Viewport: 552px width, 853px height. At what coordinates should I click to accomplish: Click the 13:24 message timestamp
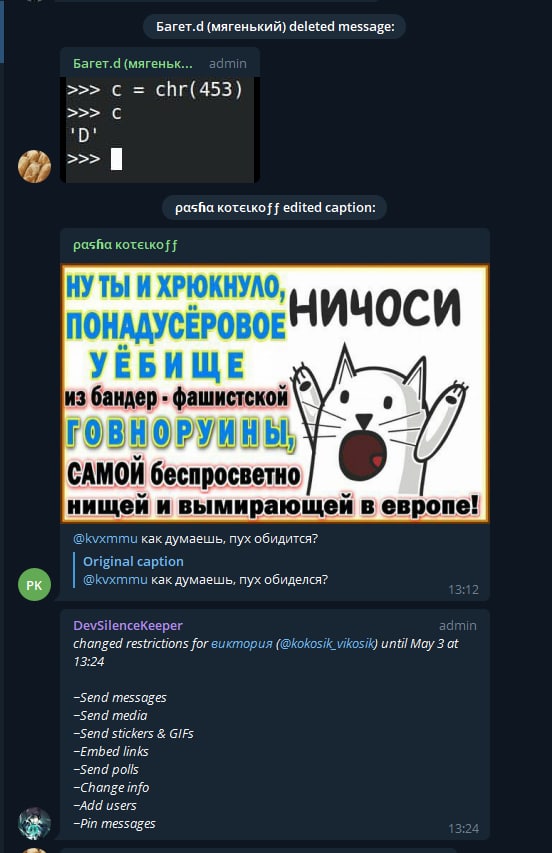(463, 829)
